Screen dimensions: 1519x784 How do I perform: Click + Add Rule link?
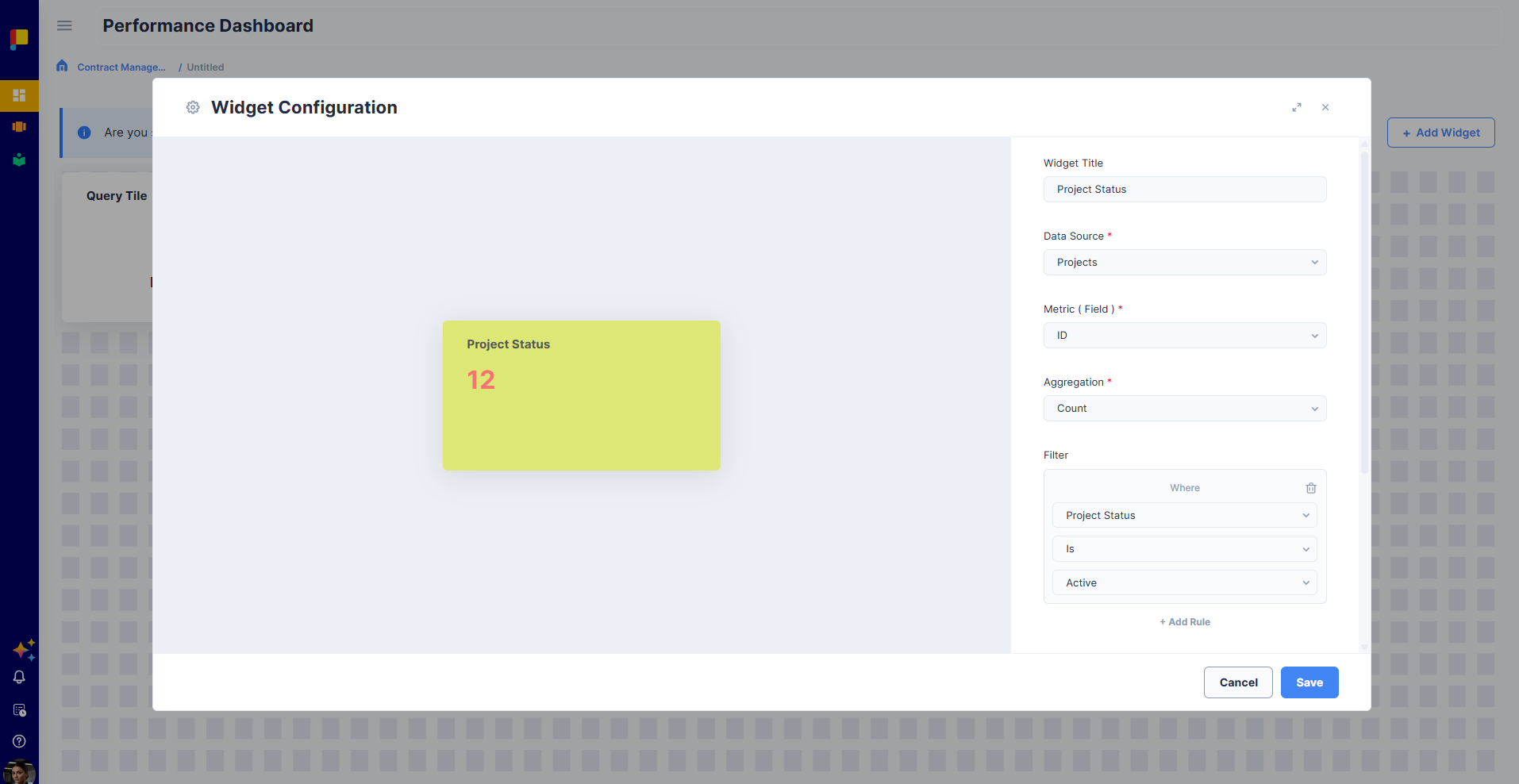tap(1185, 622)
